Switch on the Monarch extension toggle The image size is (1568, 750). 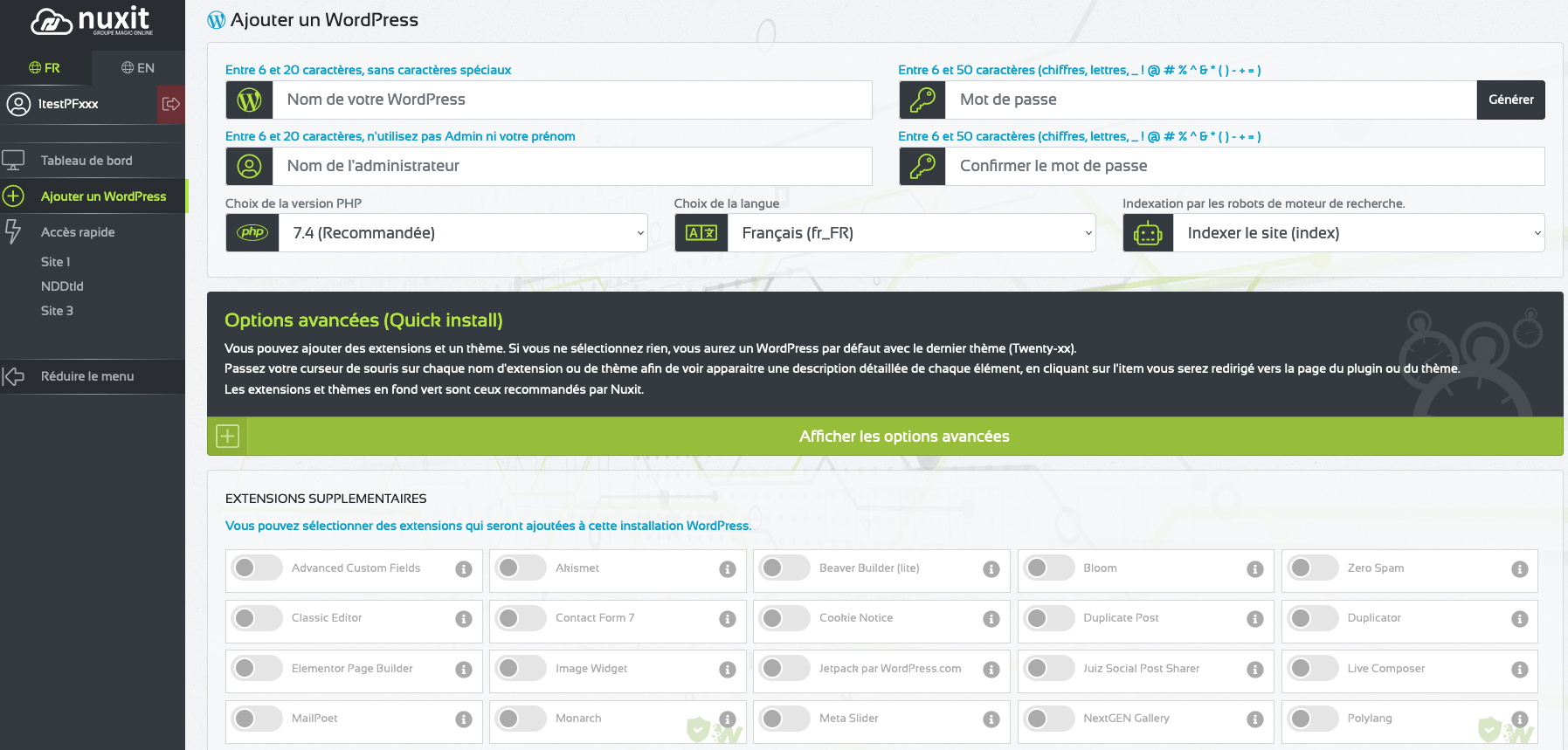521,719
